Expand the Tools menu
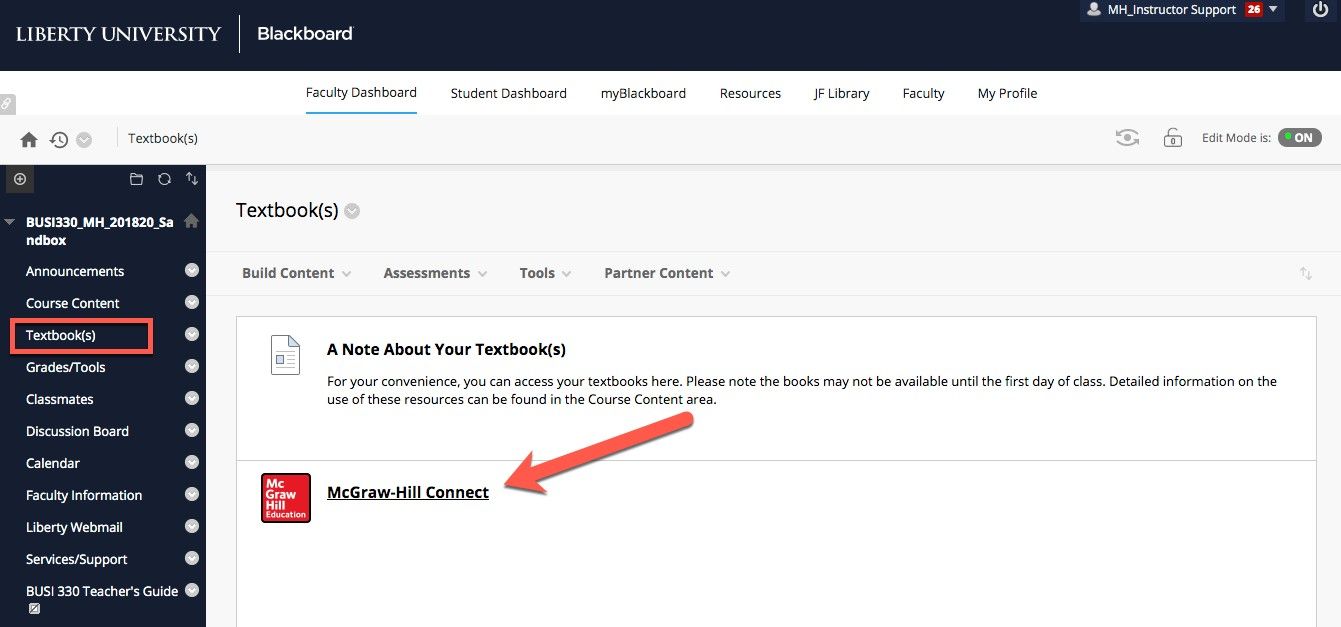This screenshot has height=627, width=1341. (545, 273)
